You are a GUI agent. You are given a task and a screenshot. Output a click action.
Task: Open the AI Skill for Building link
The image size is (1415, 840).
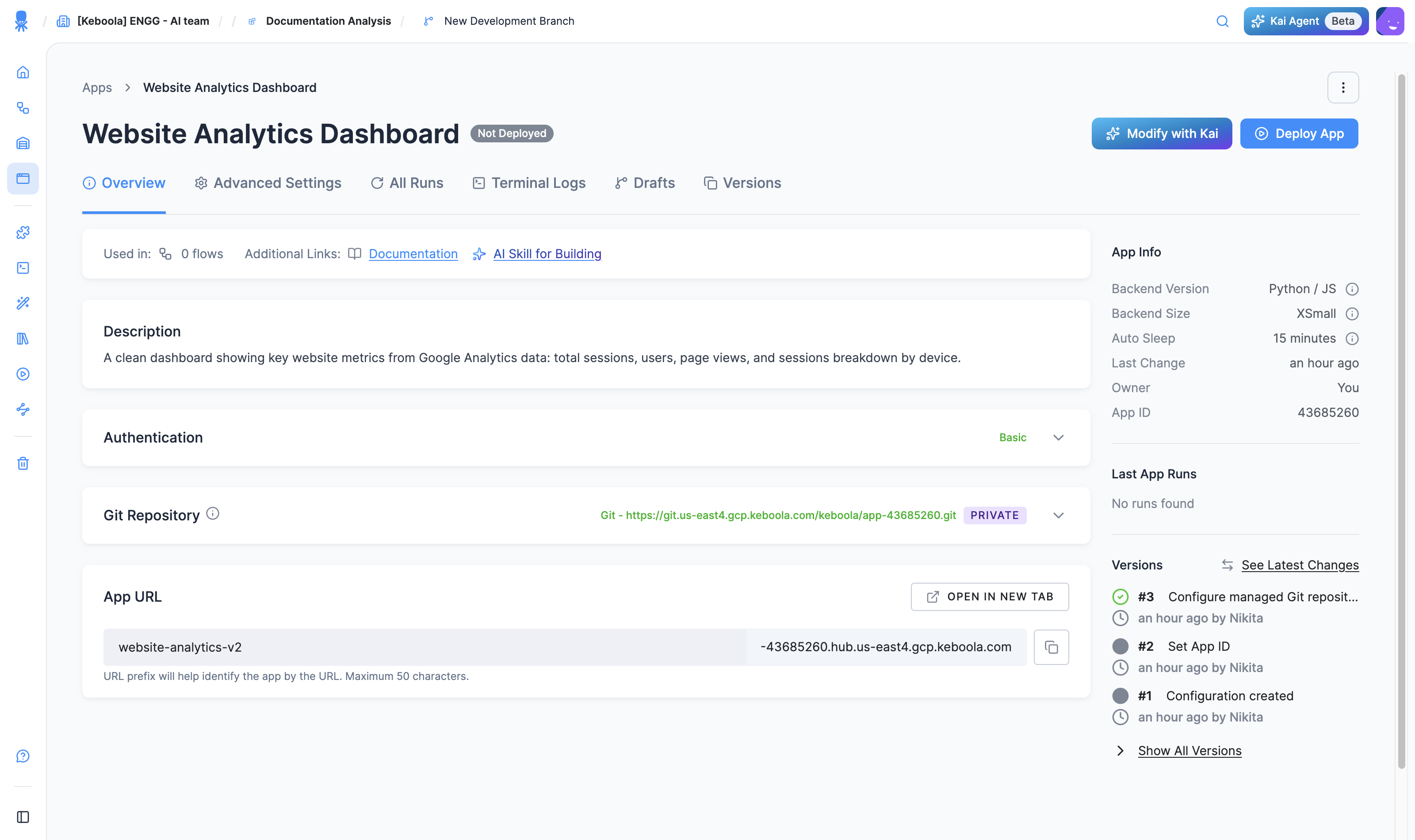(547, 254)
